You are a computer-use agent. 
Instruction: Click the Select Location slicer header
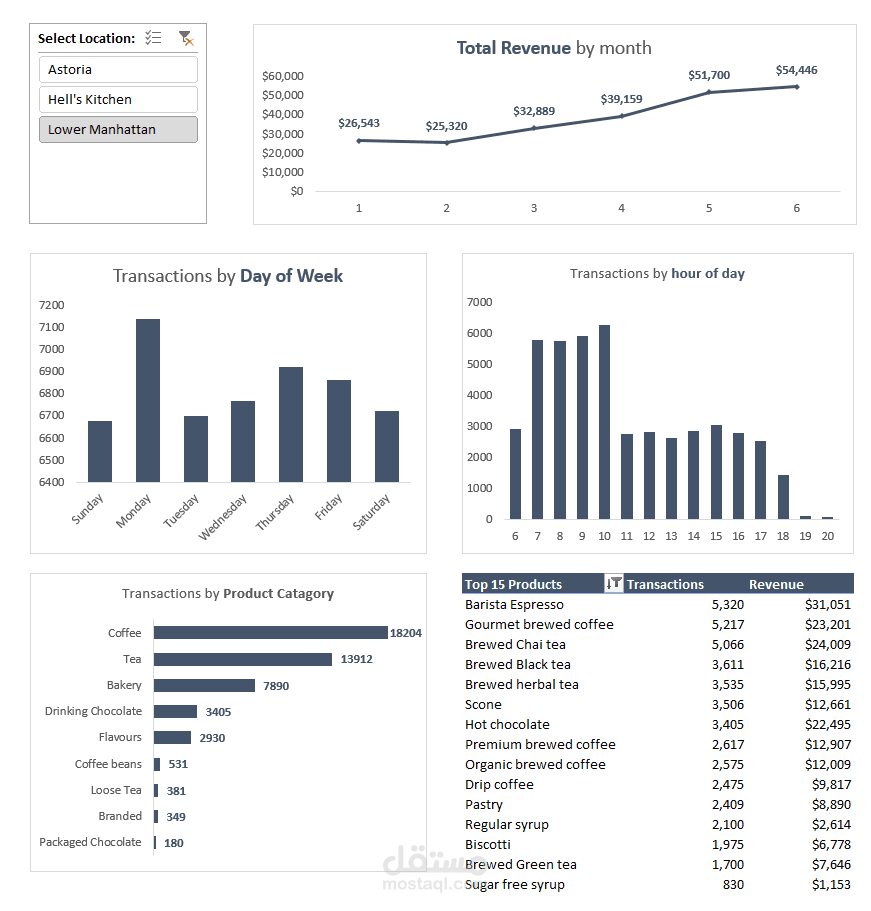pos(86,38)
